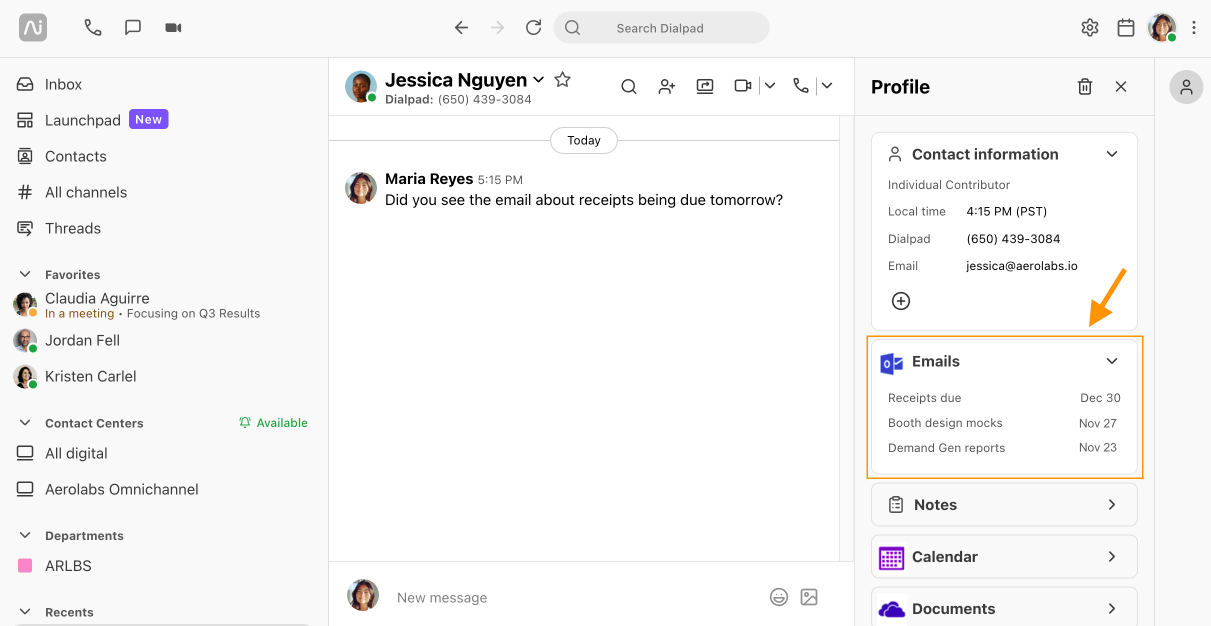Open the messages chat bubble icon
This screenshot has width=1211, height=626.
pos(133,28)
